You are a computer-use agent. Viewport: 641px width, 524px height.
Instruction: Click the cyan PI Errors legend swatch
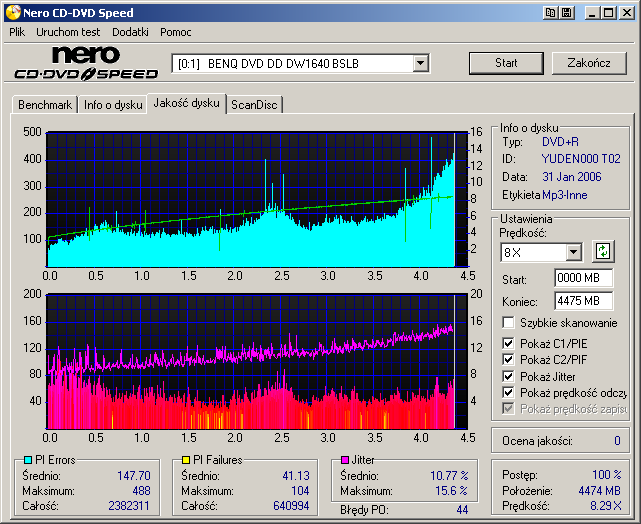pyautogui.click(x=28, y=460)
